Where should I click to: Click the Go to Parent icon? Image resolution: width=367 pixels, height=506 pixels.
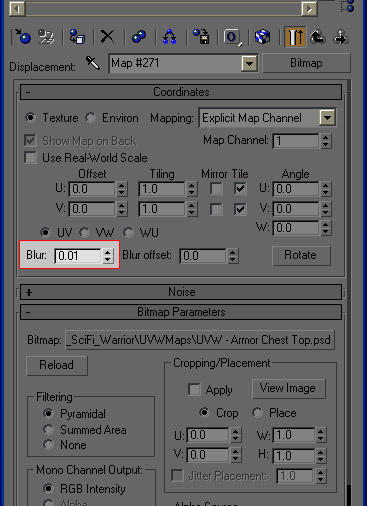click(318, 37)
